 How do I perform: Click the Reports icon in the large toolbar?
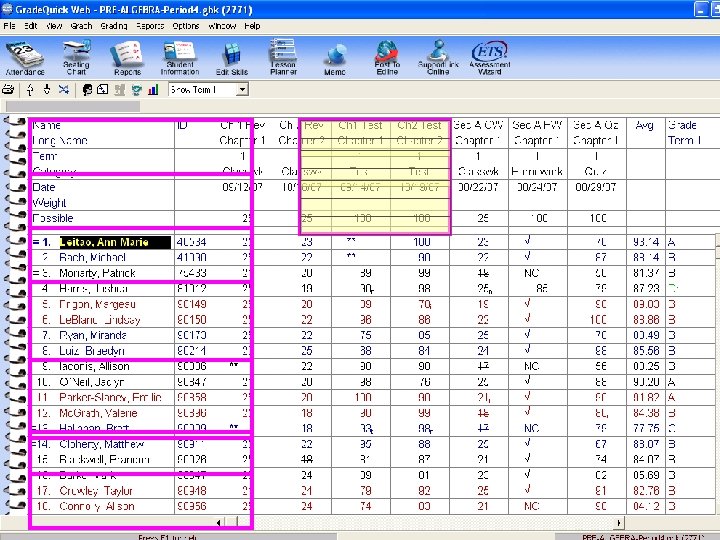coord(127,55)
